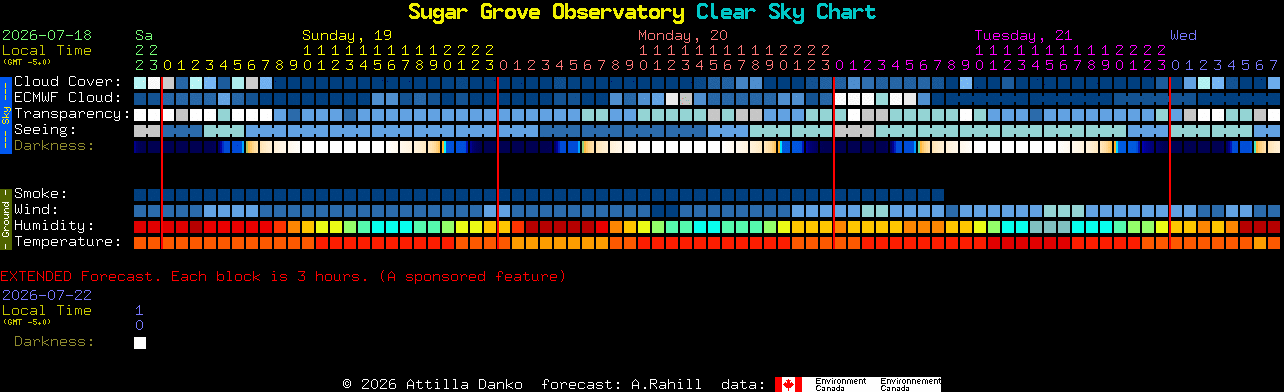1284x392 pixels.
Task: Click the Humidity row label
Action: pyautogui.click(x=54, y=225)
